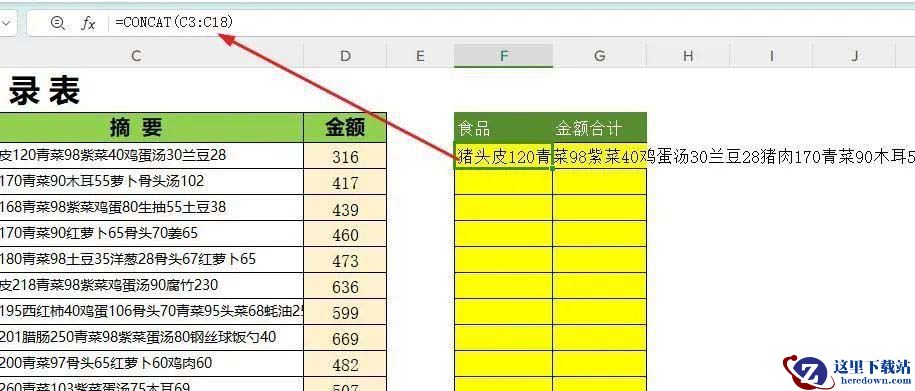
Task: Select column J header
Action: point(854,56)
